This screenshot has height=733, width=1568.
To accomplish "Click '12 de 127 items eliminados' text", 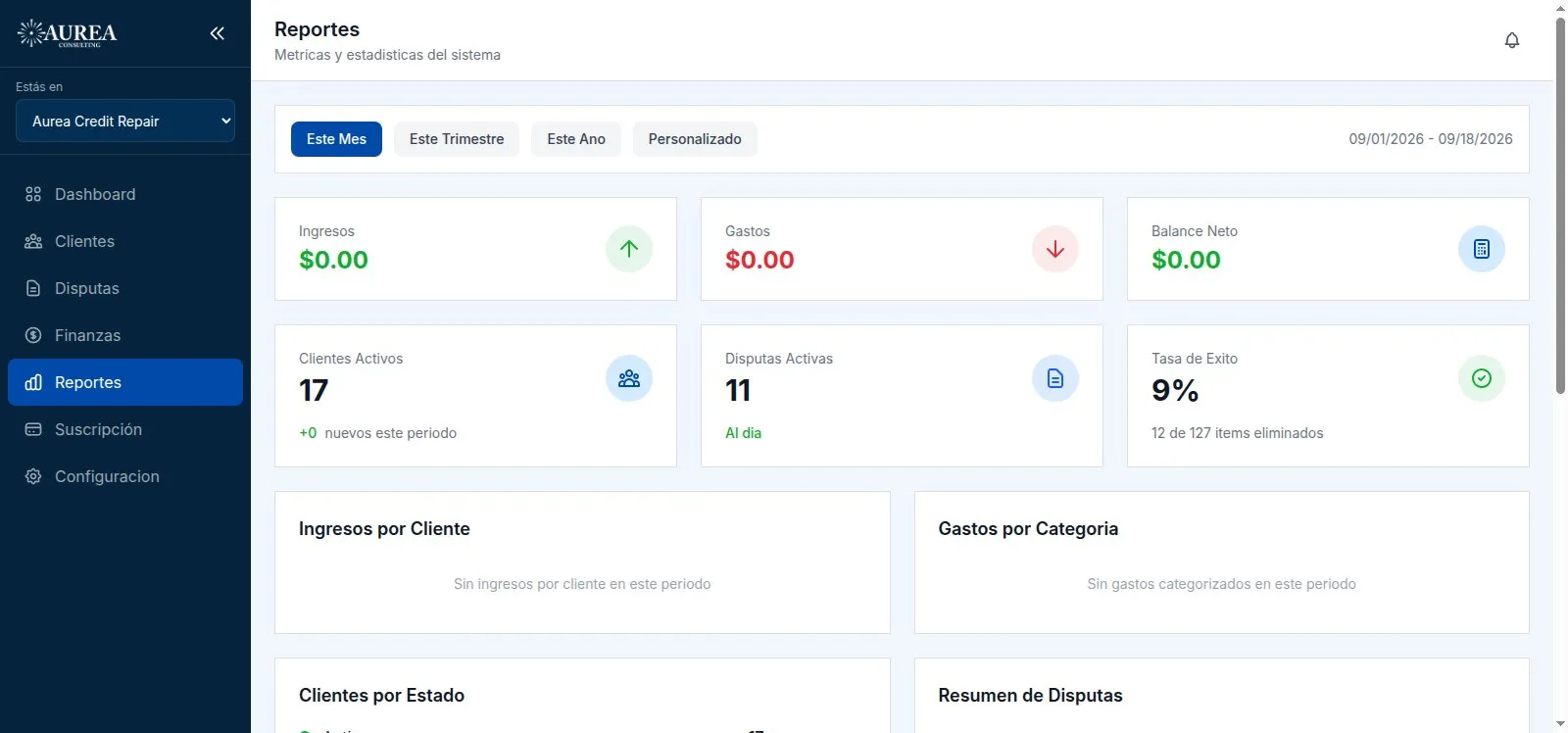I will (x=1237, y=433).
